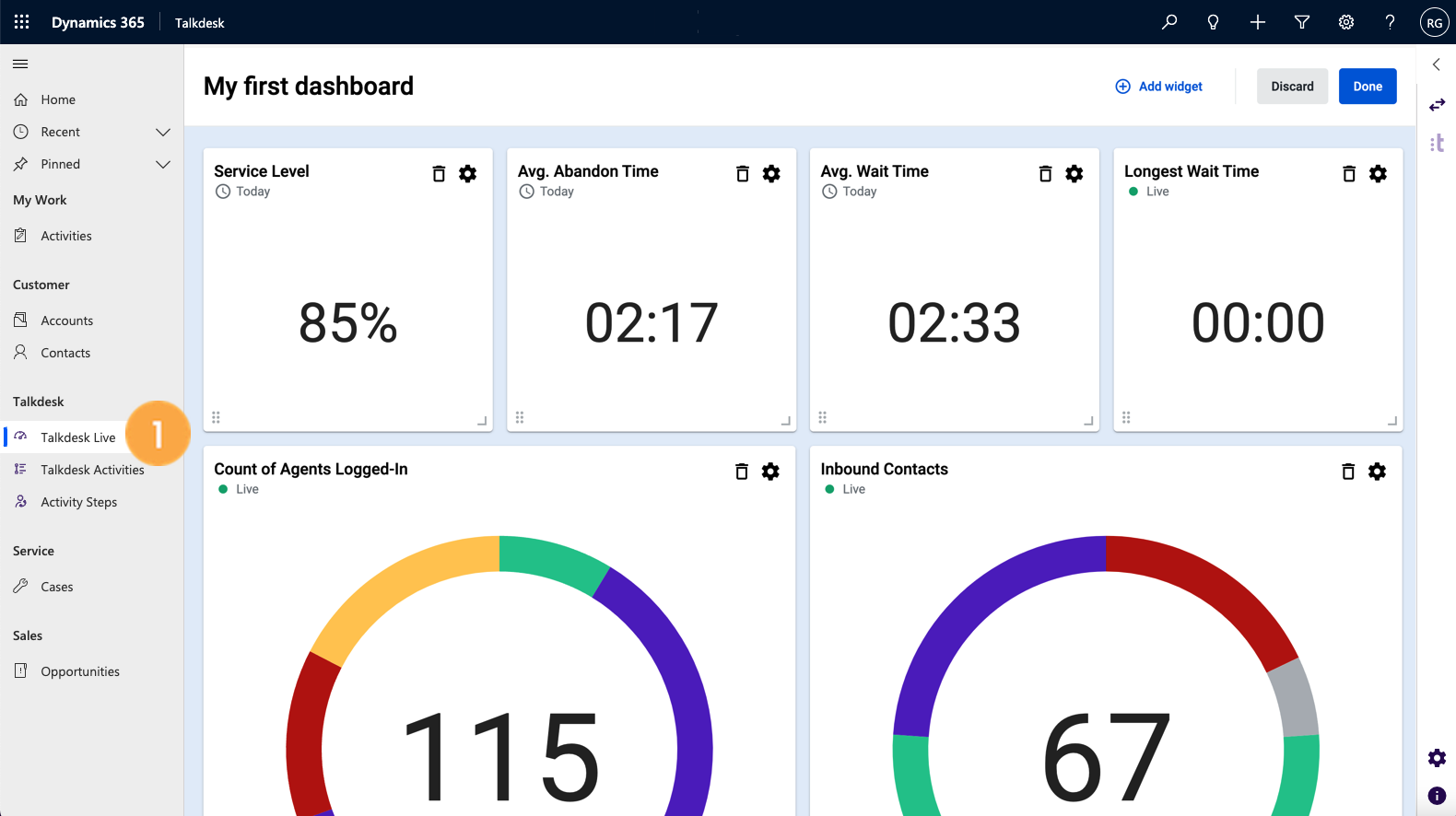Viewport: 1456px width, 816px height.
Task: Click the search magnifier icon
Action: click(1169, 22)
